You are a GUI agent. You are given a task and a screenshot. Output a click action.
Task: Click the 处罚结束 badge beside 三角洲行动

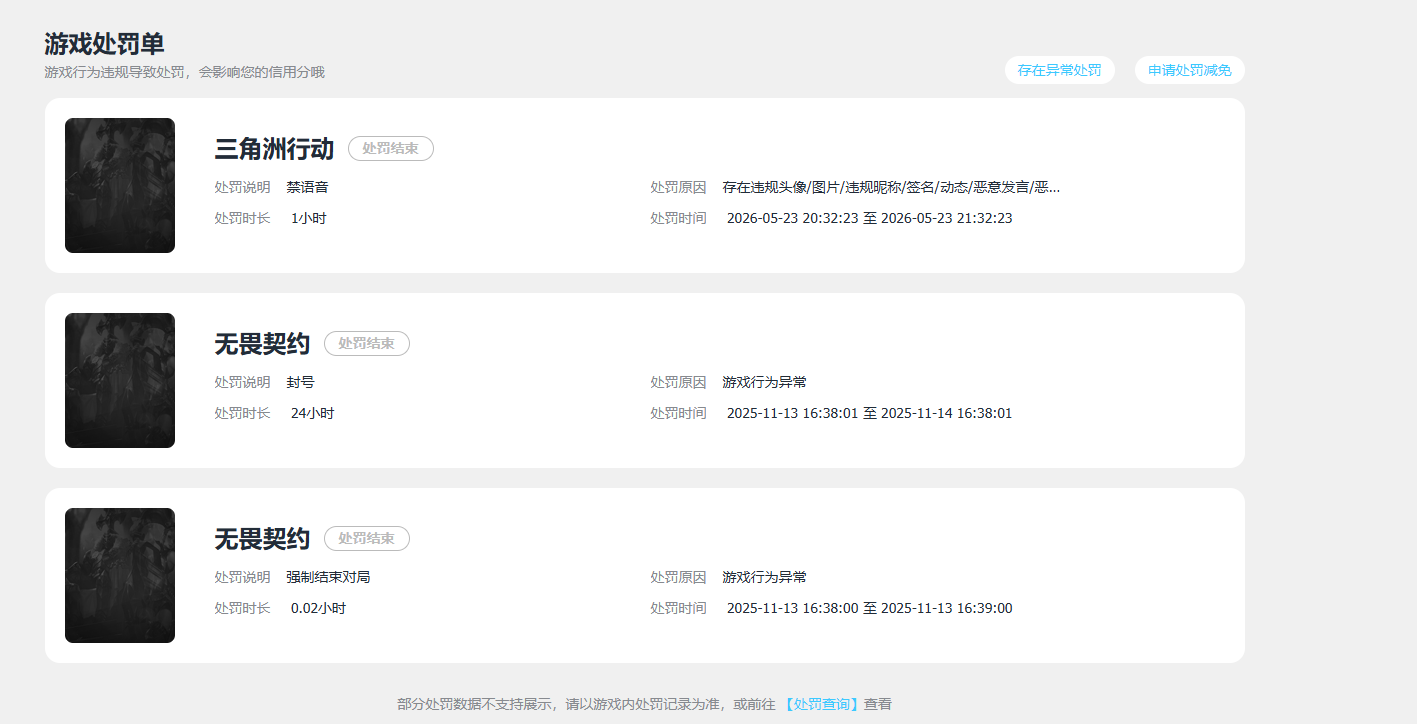(390, 148)
